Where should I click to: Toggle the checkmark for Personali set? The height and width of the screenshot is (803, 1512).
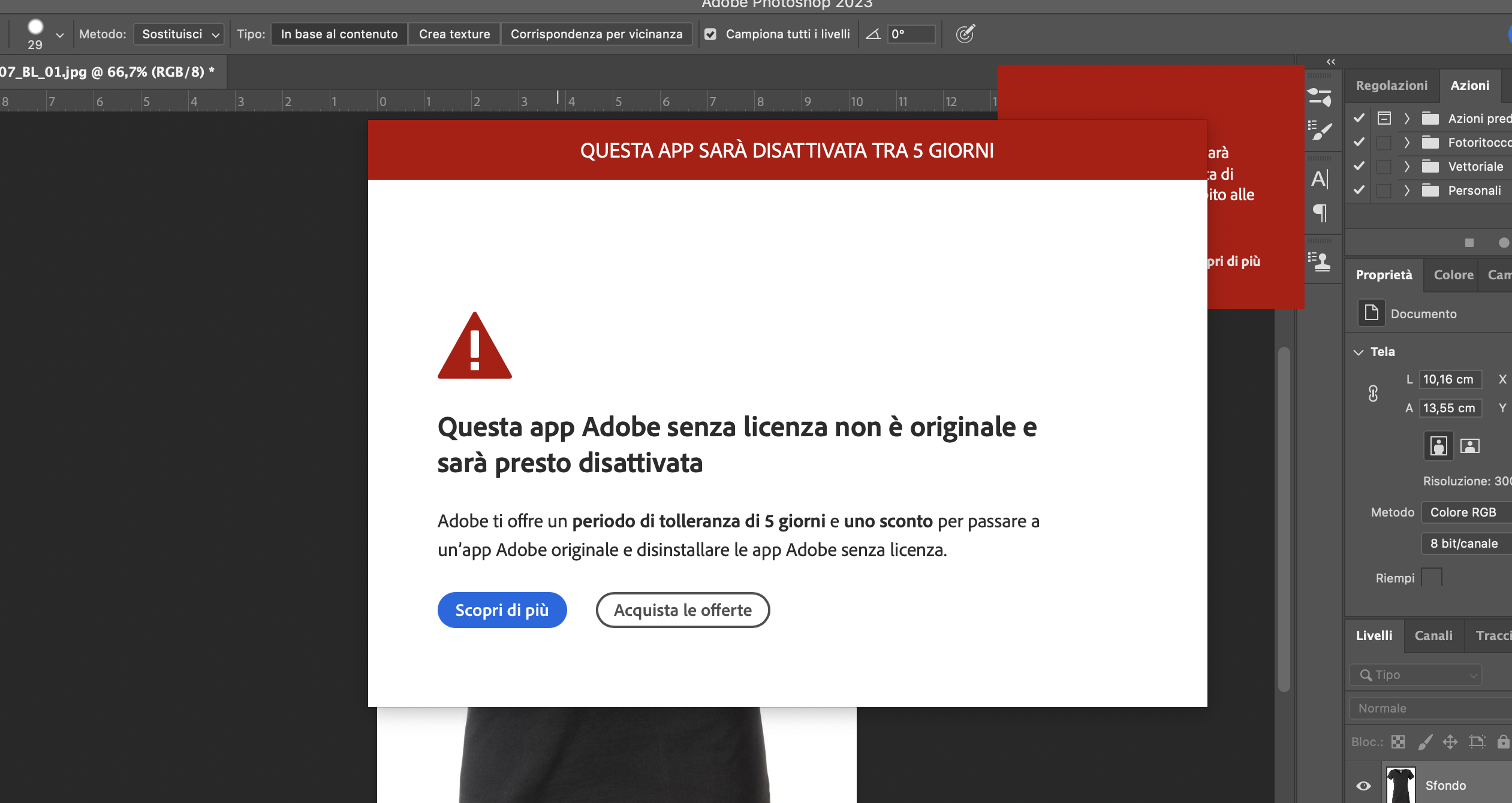1359,190
